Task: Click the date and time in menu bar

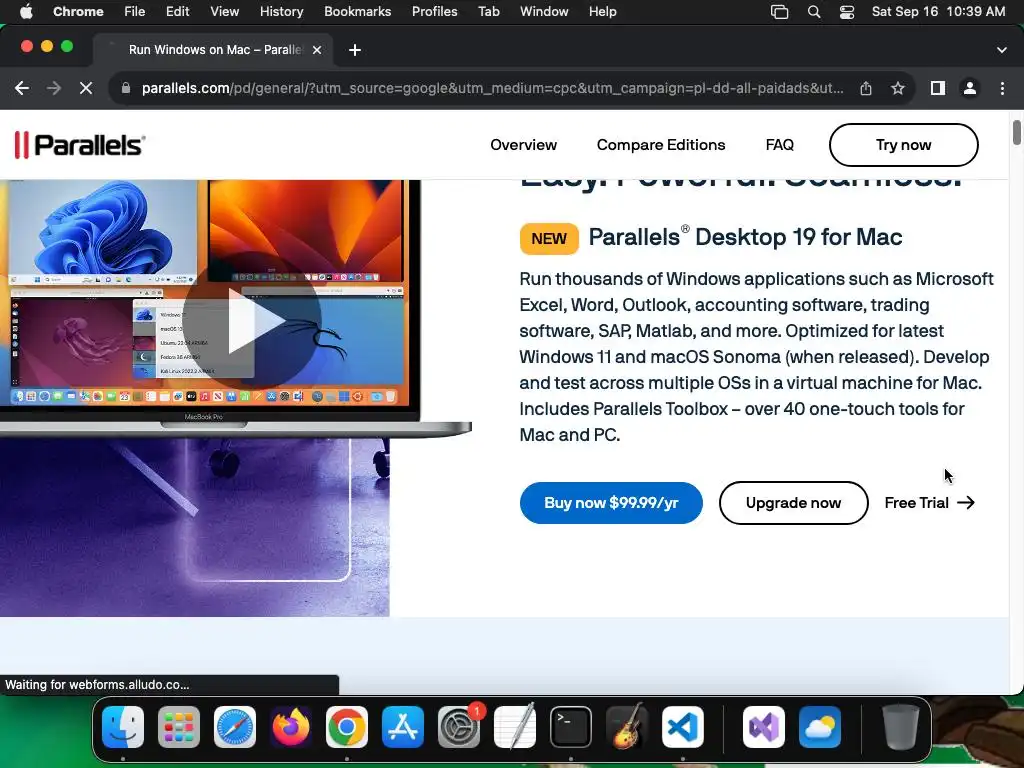Action: click(938, 12)
